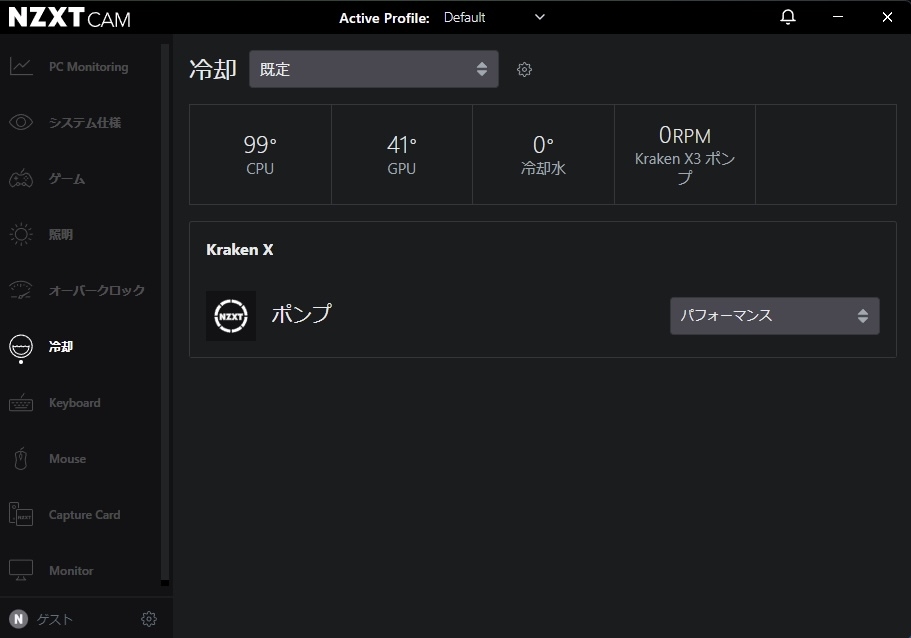
Task: Click the NZXT pump logo icon
Action: point(231,316)
